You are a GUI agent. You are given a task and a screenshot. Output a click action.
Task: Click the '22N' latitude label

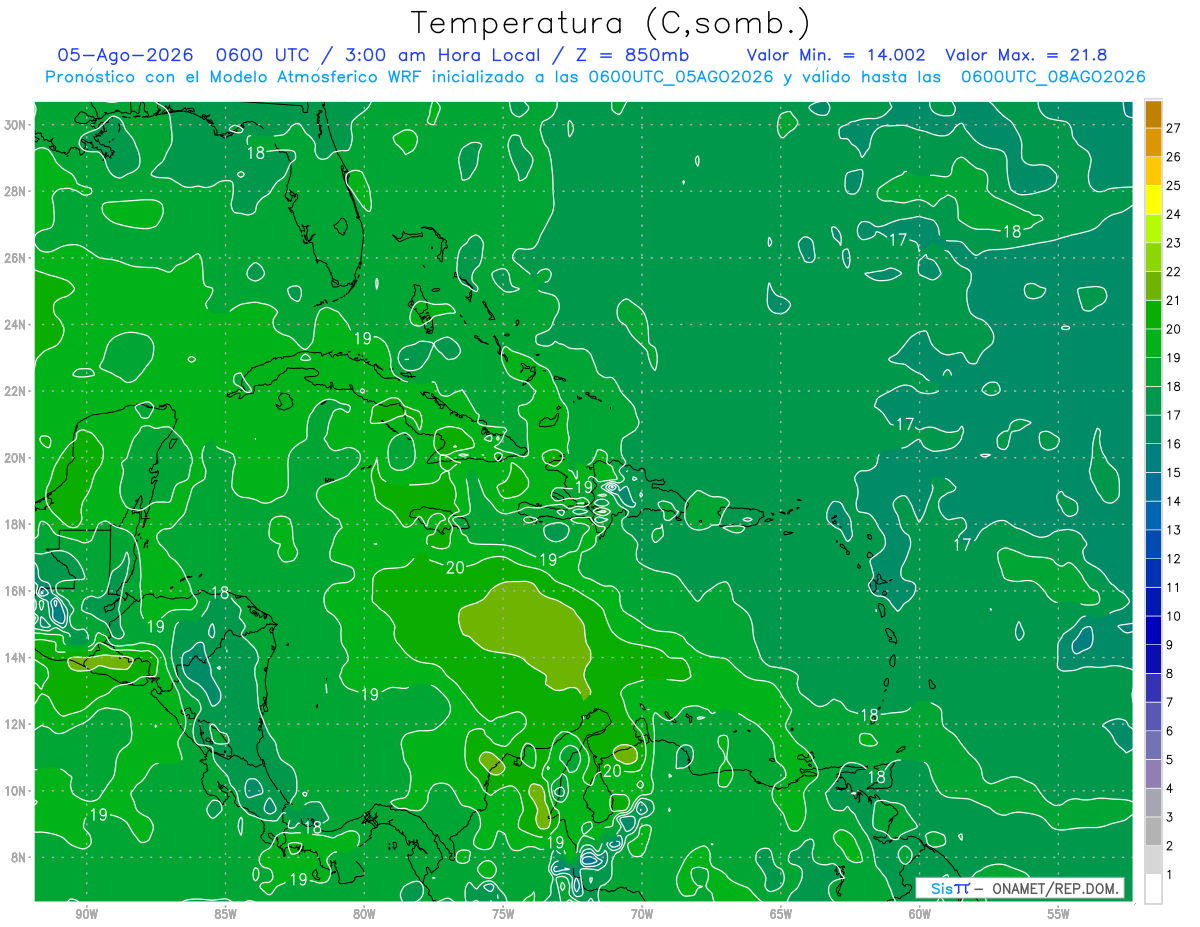[x=15, y=391]
